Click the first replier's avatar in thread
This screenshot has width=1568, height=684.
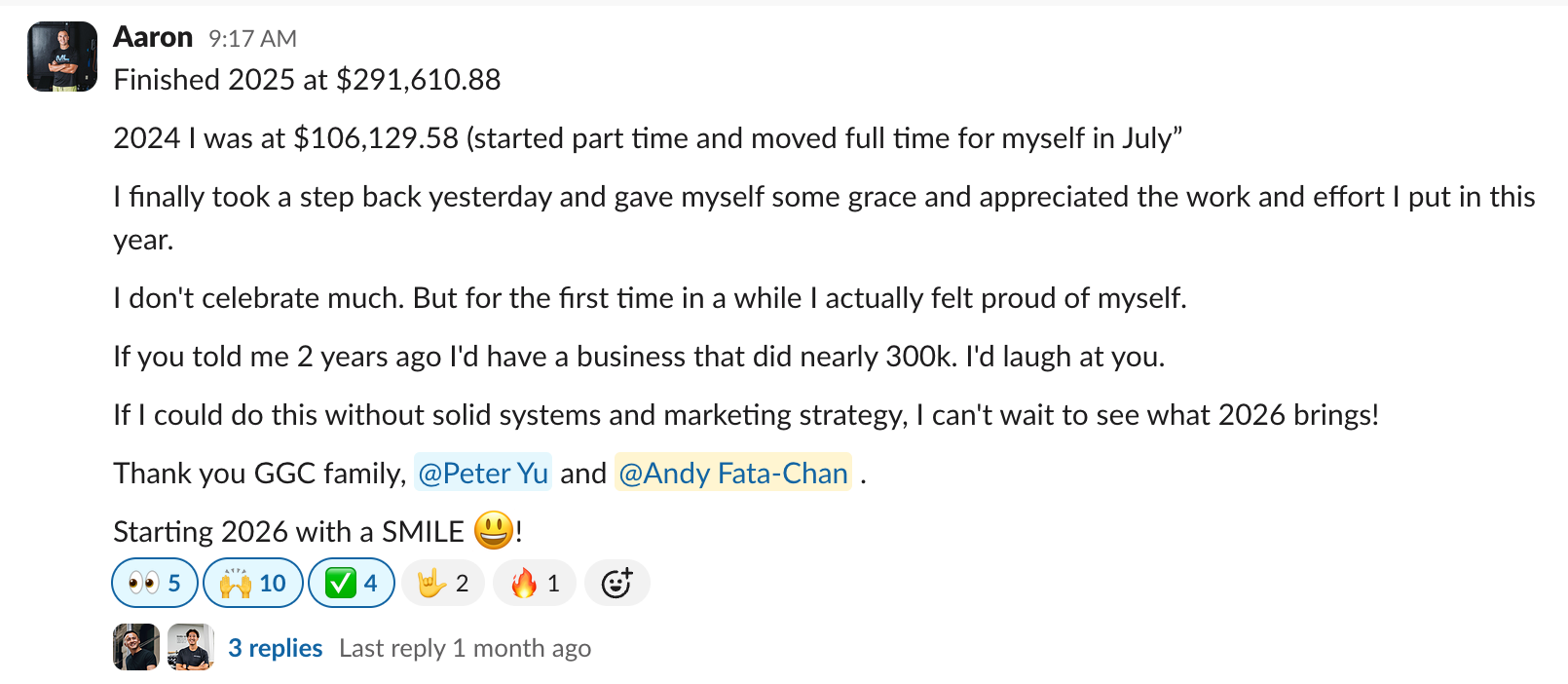coord(136,647)
